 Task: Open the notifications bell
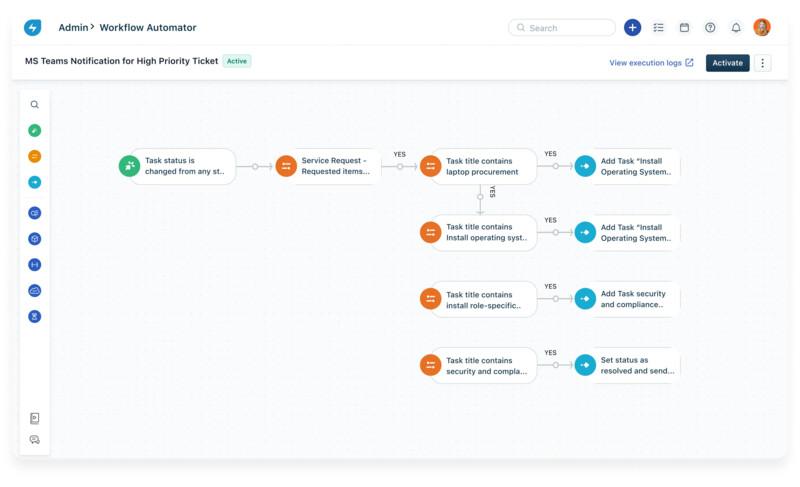click(736, 28)
